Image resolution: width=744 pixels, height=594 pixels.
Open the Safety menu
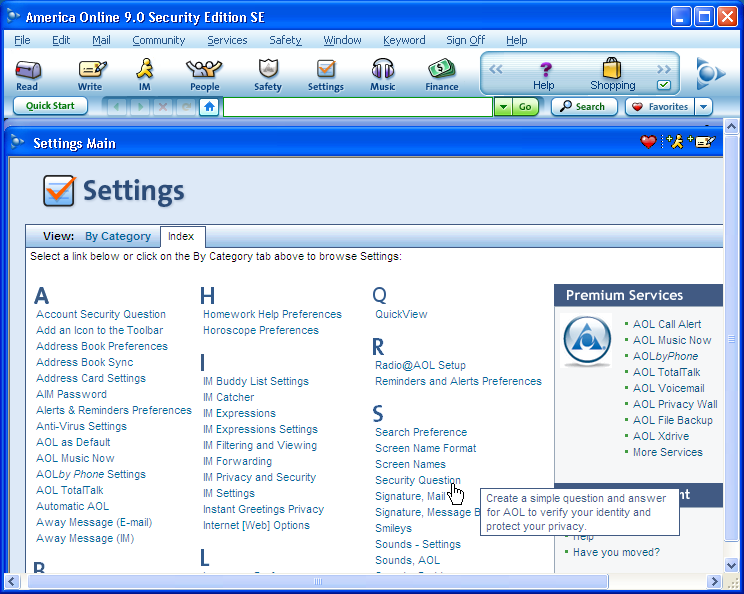point(285,40)
